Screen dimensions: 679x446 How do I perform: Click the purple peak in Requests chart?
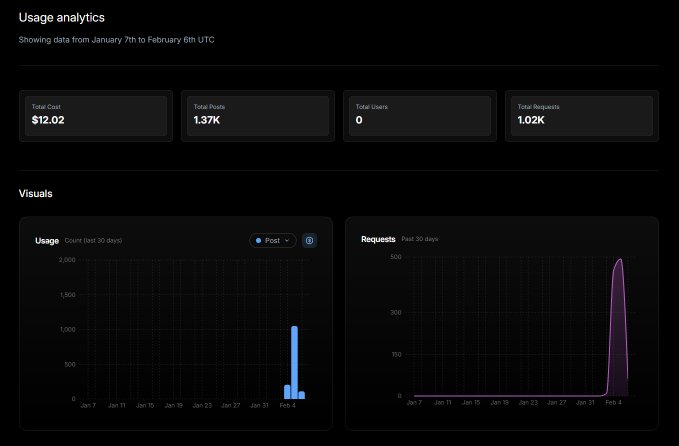[x=619, y=262]
